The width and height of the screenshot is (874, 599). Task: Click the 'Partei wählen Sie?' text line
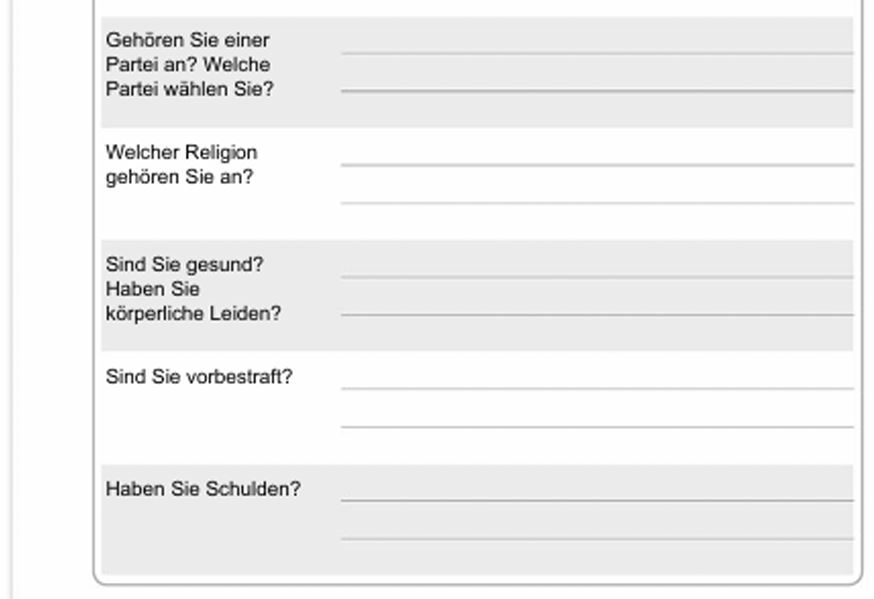[x=189, y=89]
